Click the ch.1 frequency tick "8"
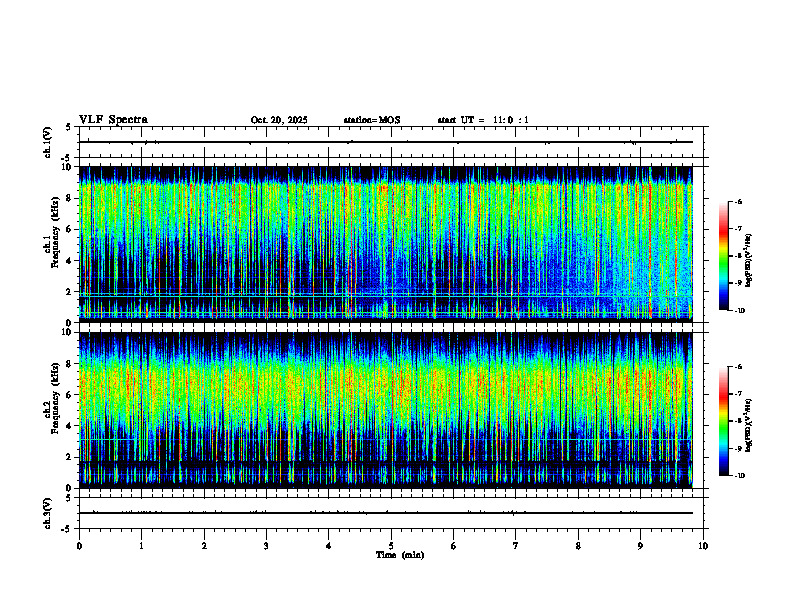 click(70, 198)
